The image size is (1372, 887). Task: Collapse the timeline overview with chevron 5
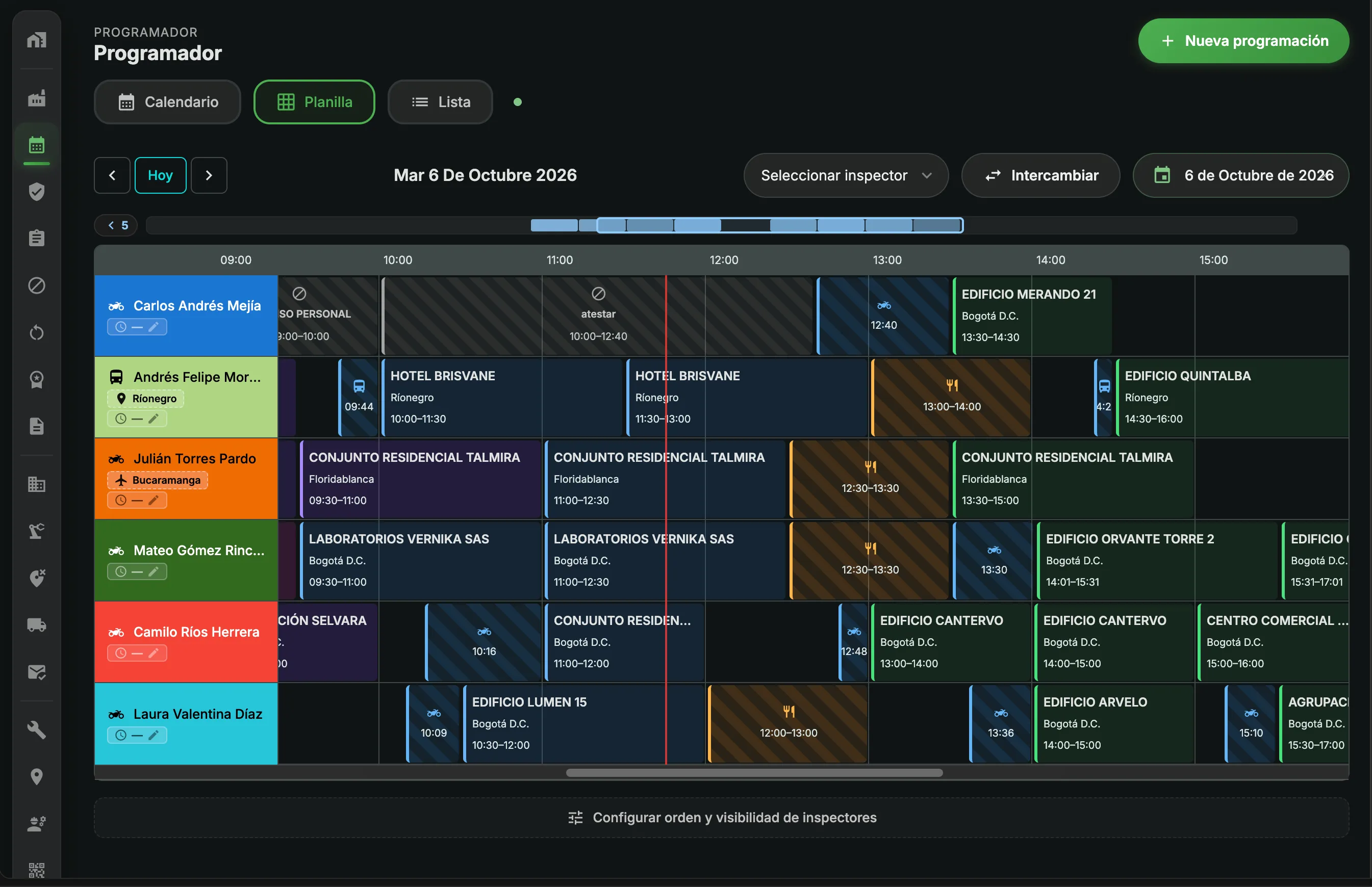(116, 225)
